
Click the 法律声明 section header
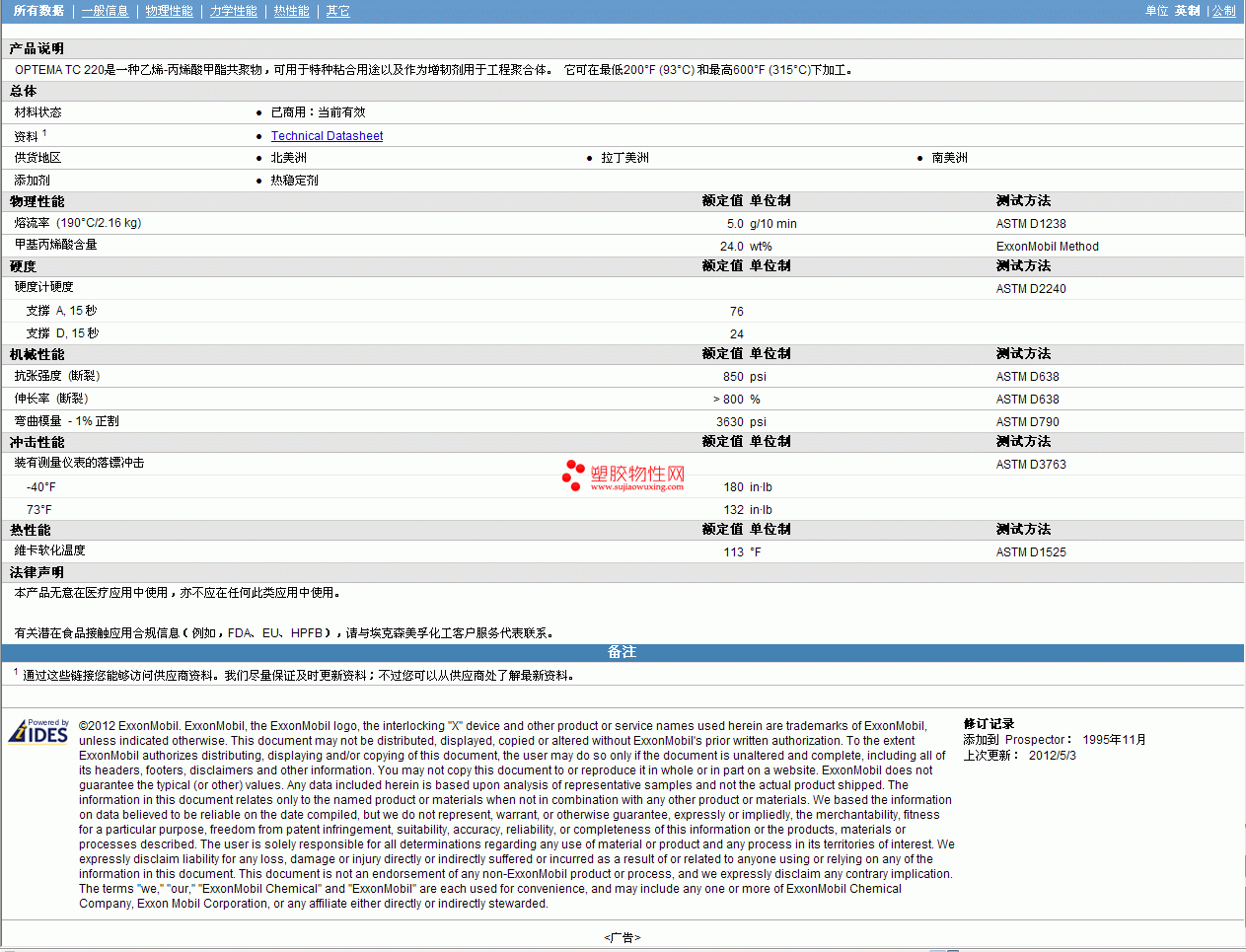pyautogui.click(x=37, y=572)
